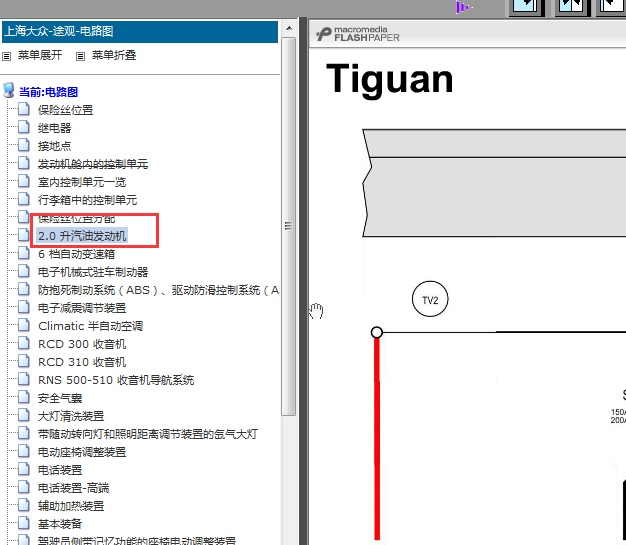Click document icon beside 安全气囊
The width and height of the screenshot is (626, 545).
pos(24,396)
